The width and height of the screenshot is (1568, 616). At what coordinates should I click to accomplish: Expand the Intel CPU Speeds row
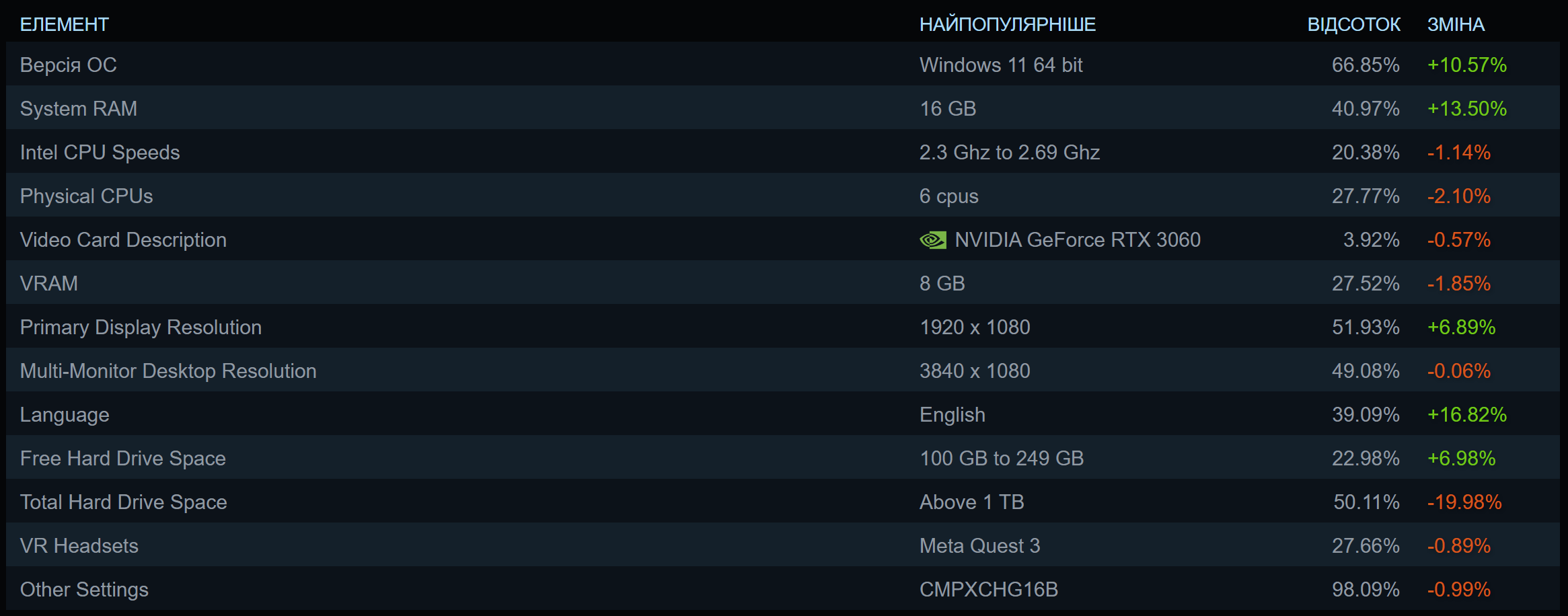pos(100,153)
